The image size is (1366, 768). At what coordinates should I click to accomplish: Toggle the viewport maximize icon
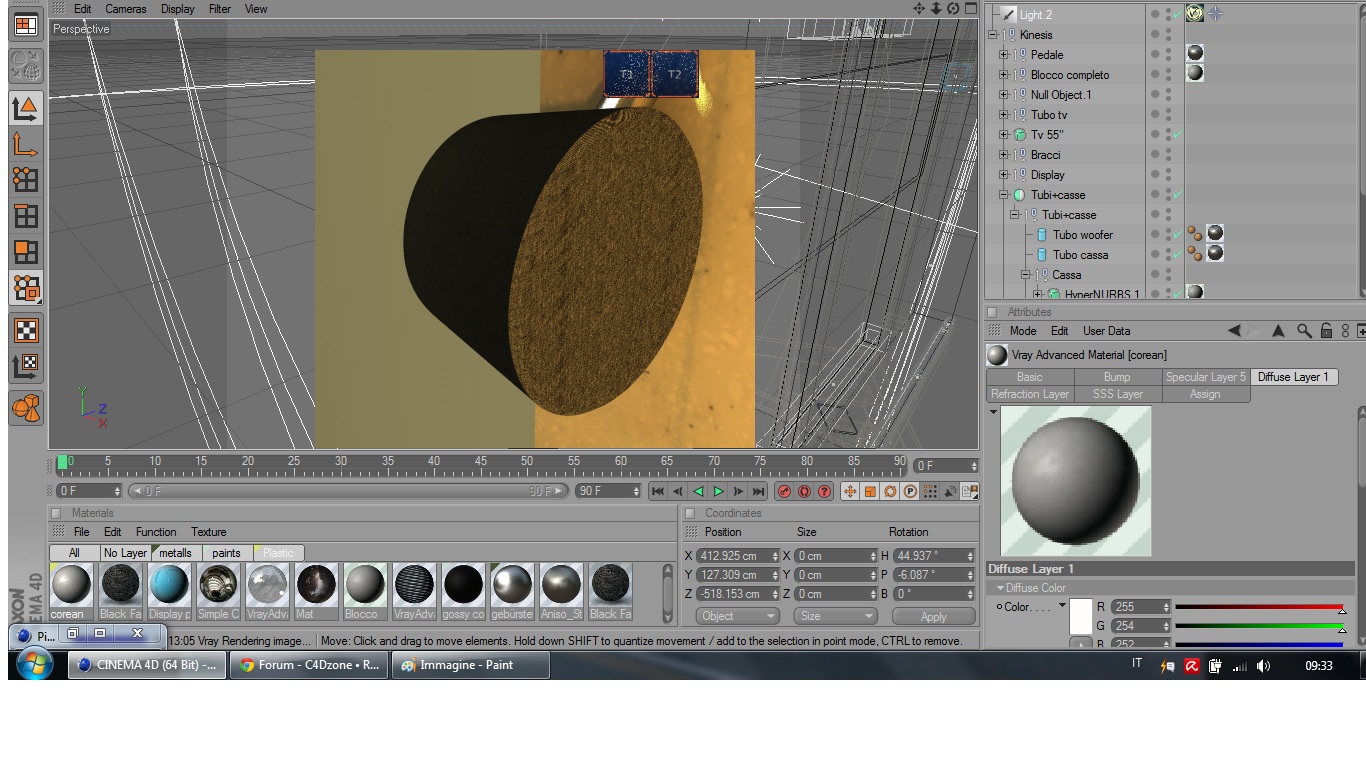pyautogui.click(x=970, y=9)
